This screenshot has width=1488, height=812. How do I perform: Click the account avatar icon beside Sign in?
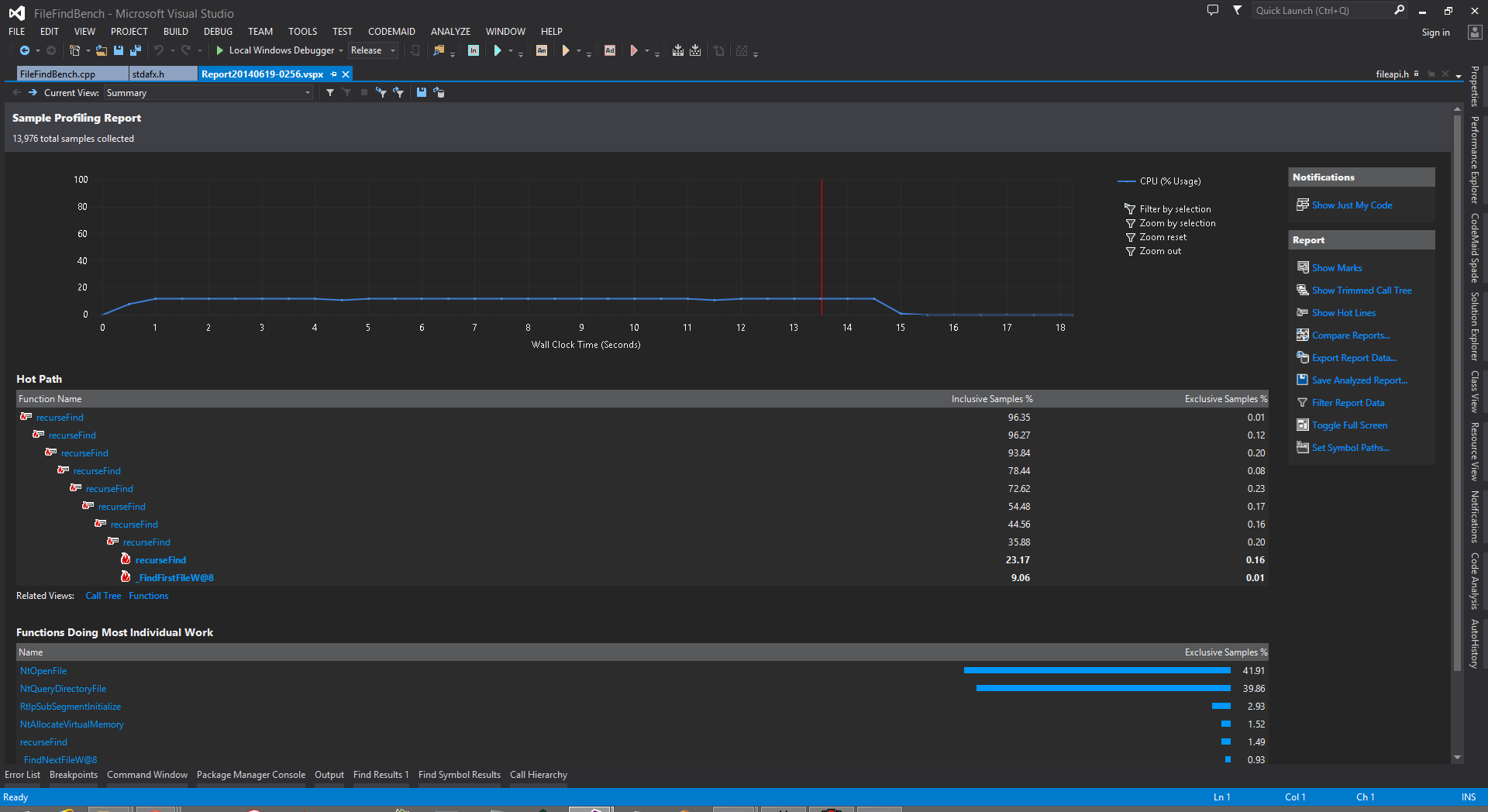1475,33
